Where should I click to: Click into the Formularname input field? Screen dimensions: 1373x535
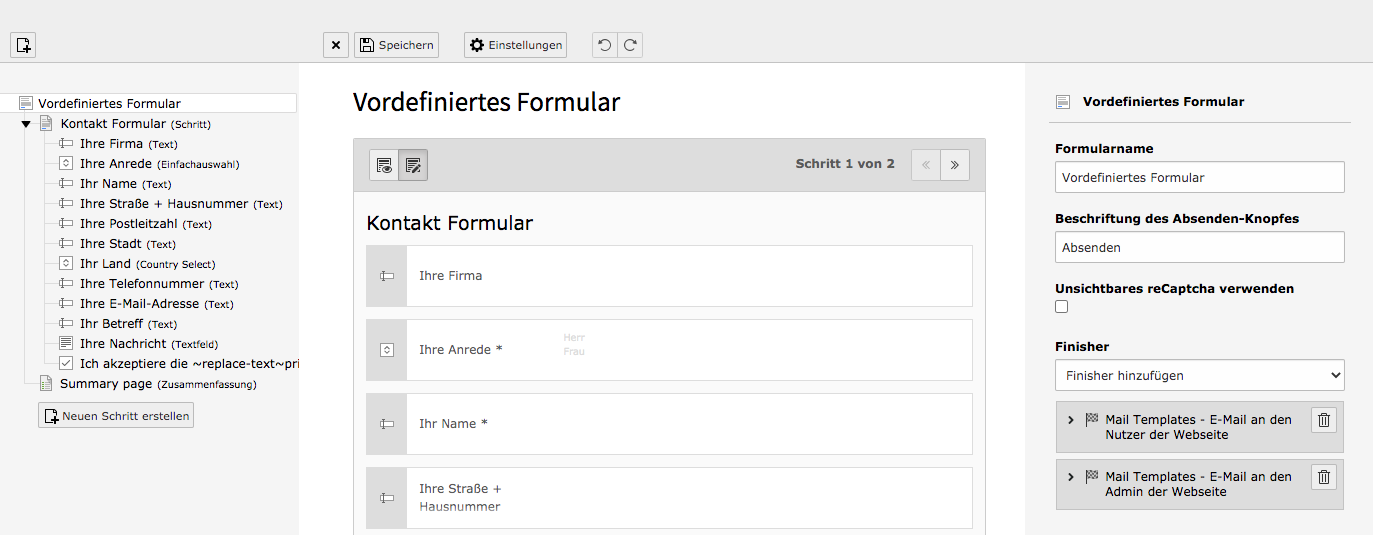1200,177
